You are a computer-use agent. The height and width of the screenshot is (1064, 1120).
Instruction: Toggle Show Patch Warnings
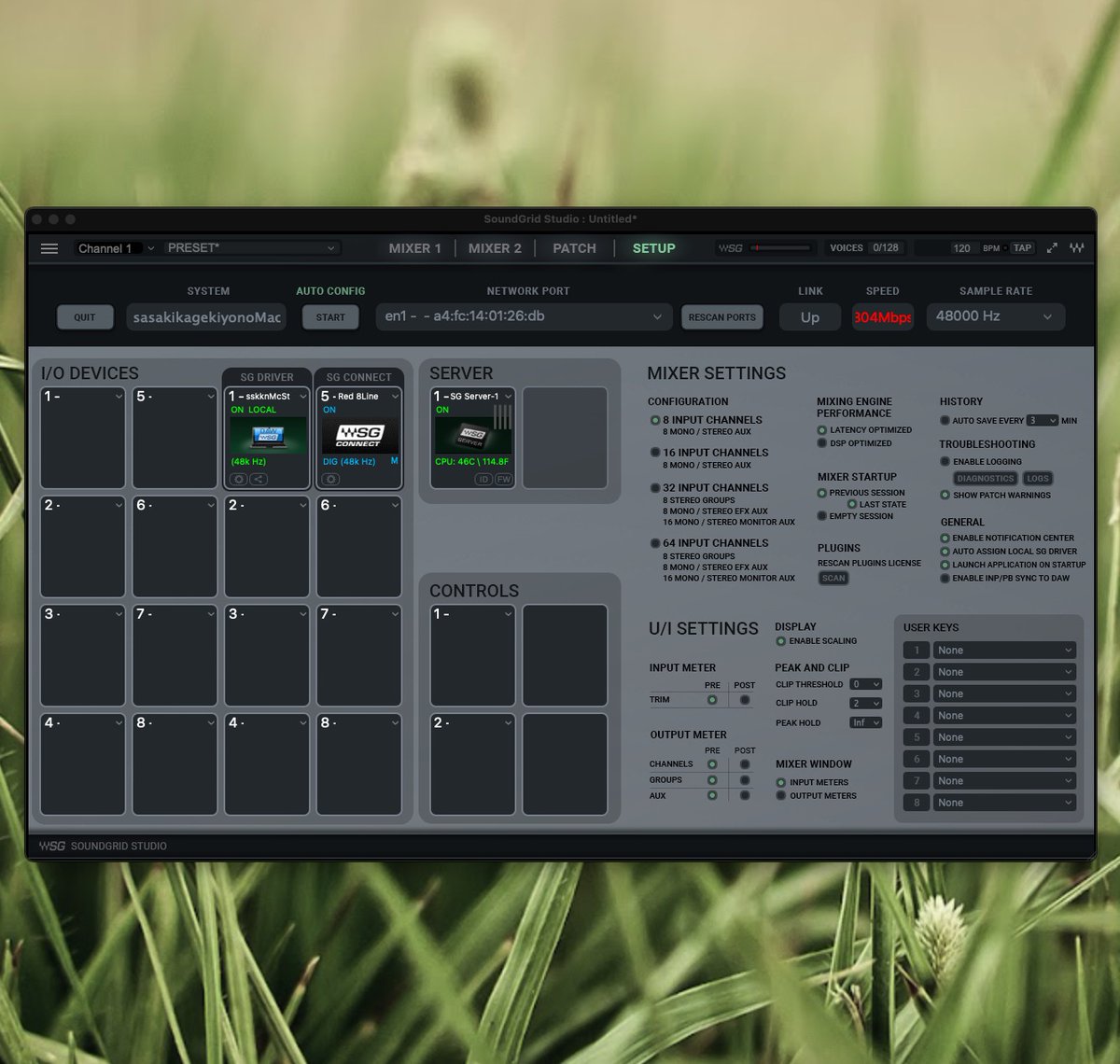pyautogui.click(x=945, y=496)
